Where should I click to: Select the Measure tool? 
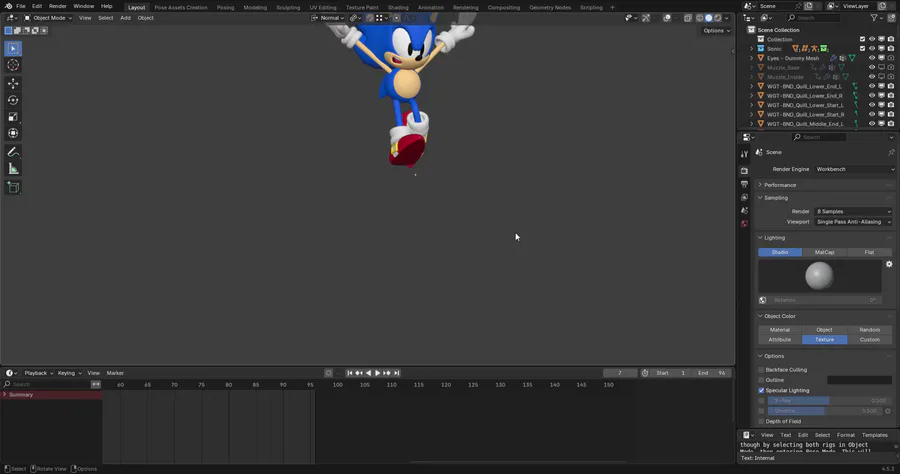pyautogui.click(x=13, y=169)
